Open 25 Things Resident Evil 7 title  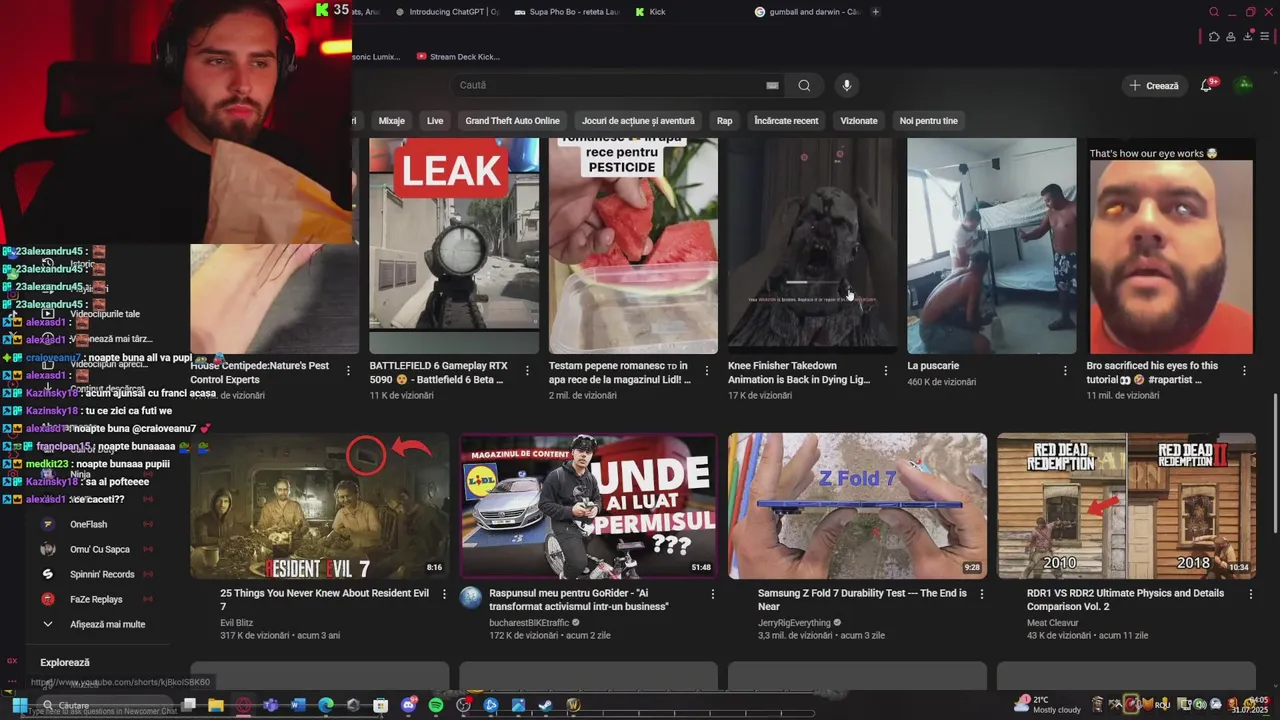click(x=324, y=599)
